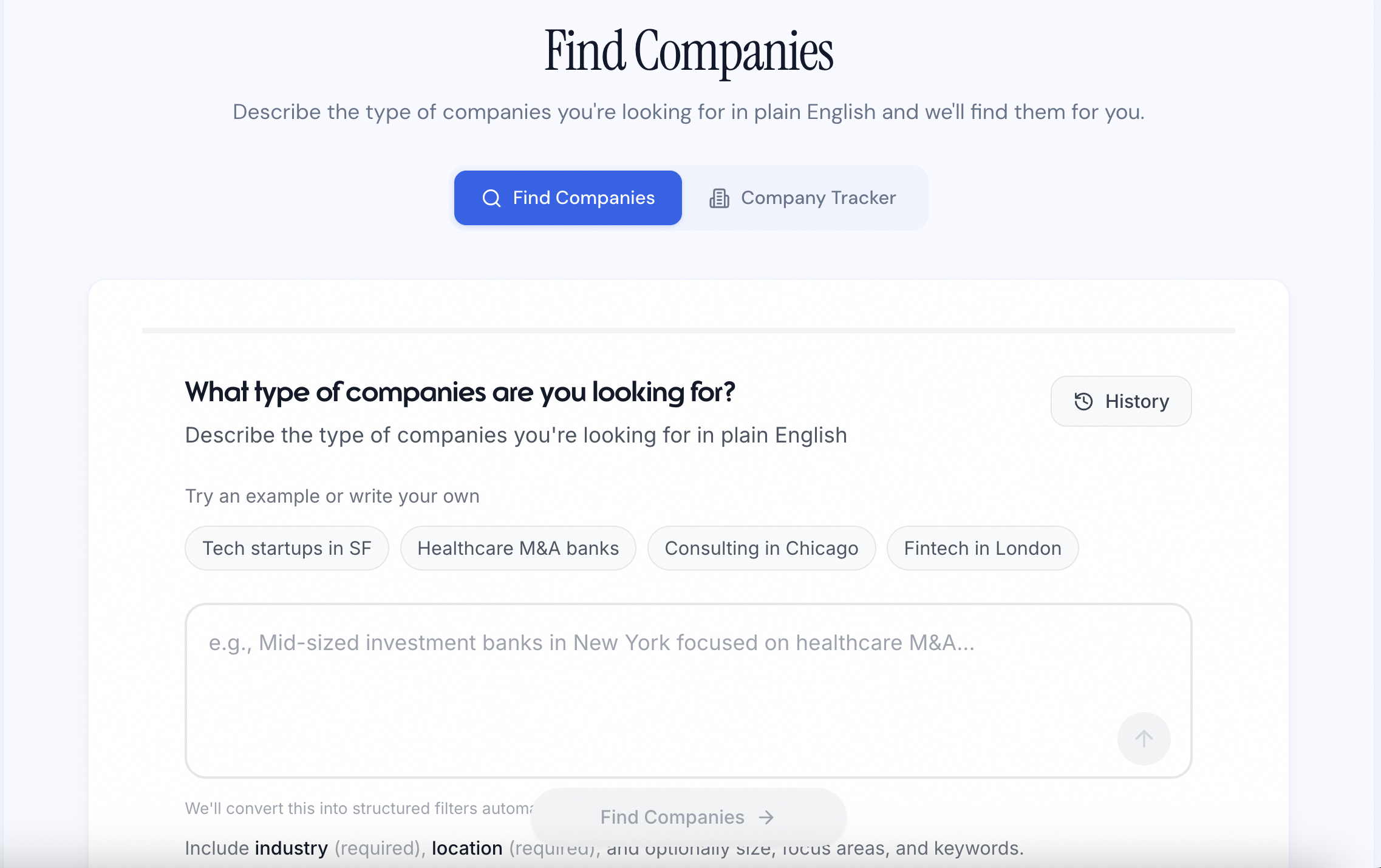Select the "Healthcare M&A banks" example

pos(517,548)
